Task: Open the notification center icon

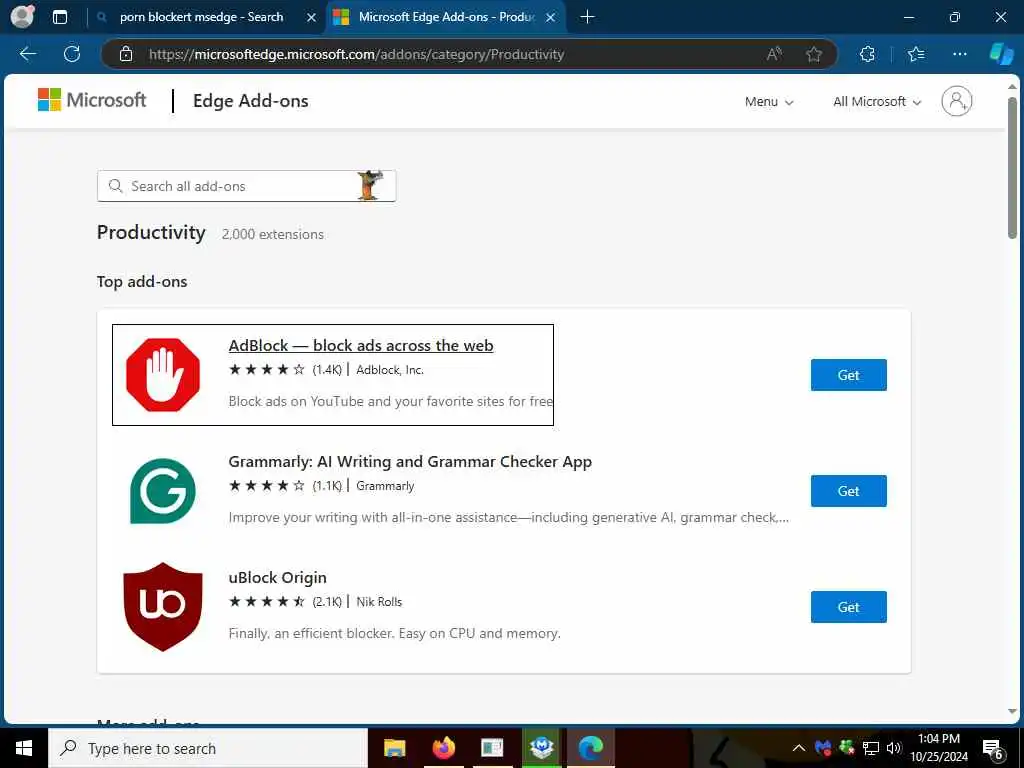Action: pos(993,749)
